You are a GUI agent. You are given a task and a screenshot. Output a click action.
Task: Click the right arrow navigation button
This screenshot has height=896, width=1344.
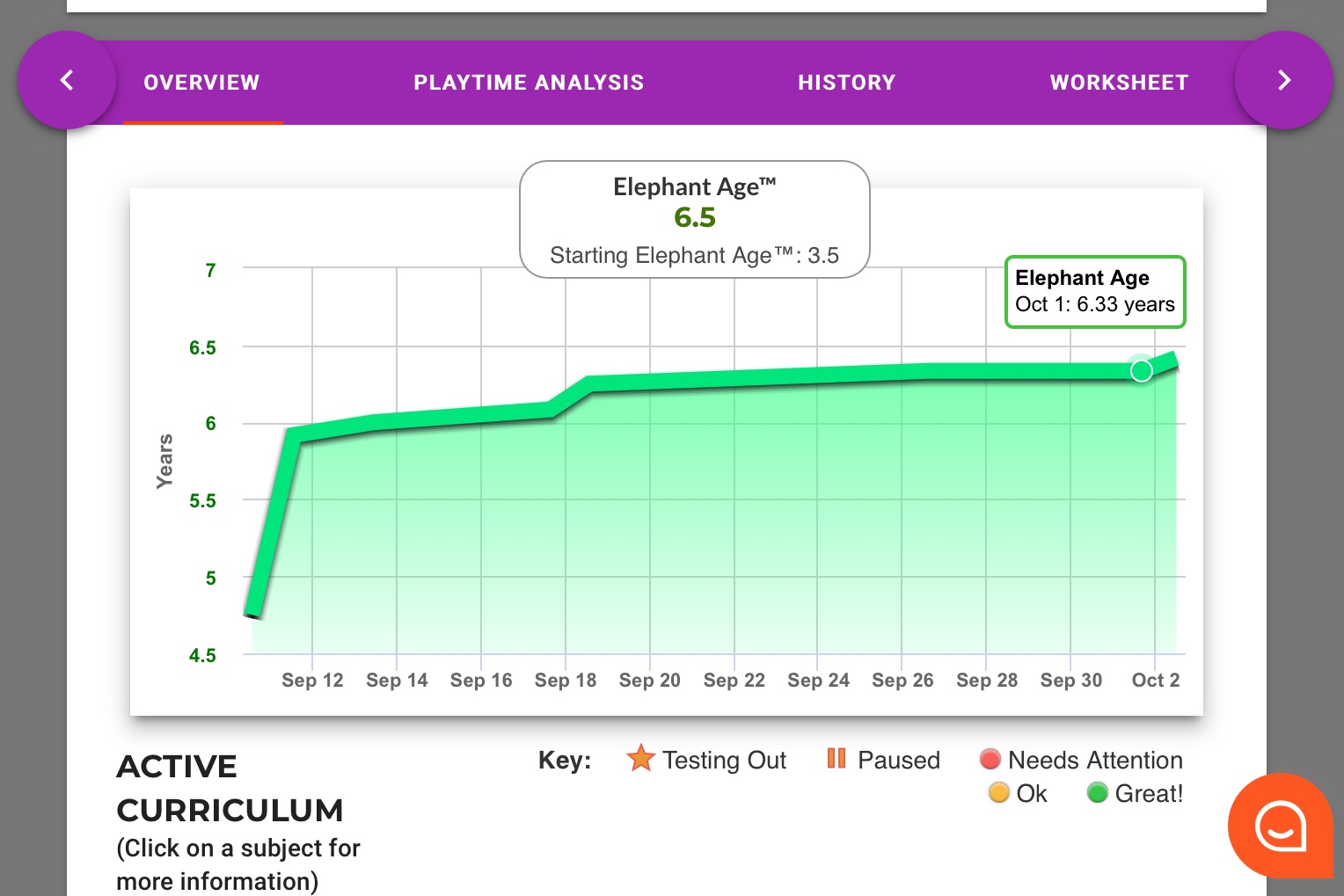coord(1283,81)
